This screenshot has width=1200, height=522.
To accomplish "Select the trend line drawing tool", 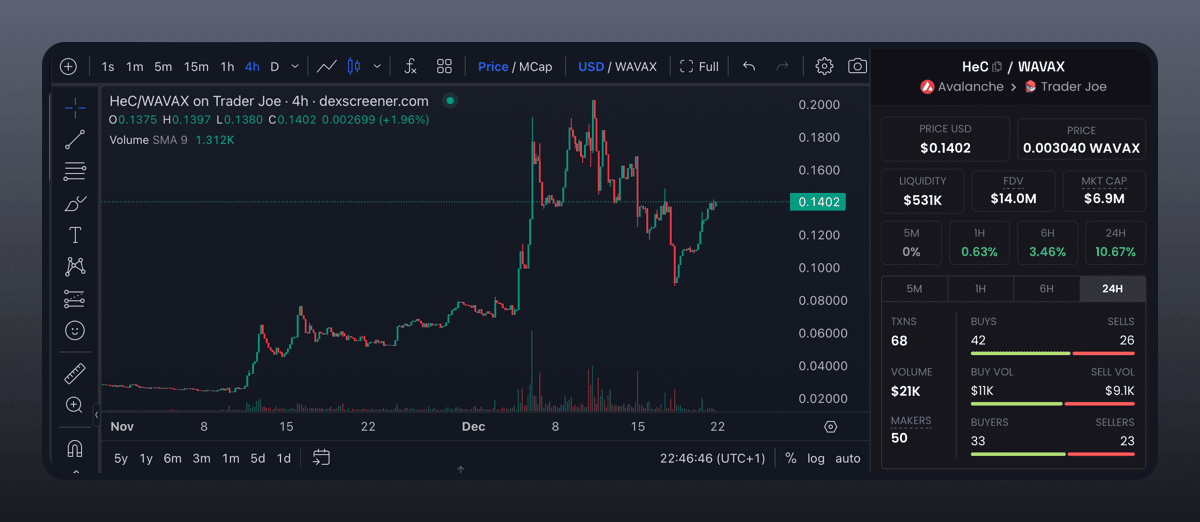I will click(x=75, y=140).
